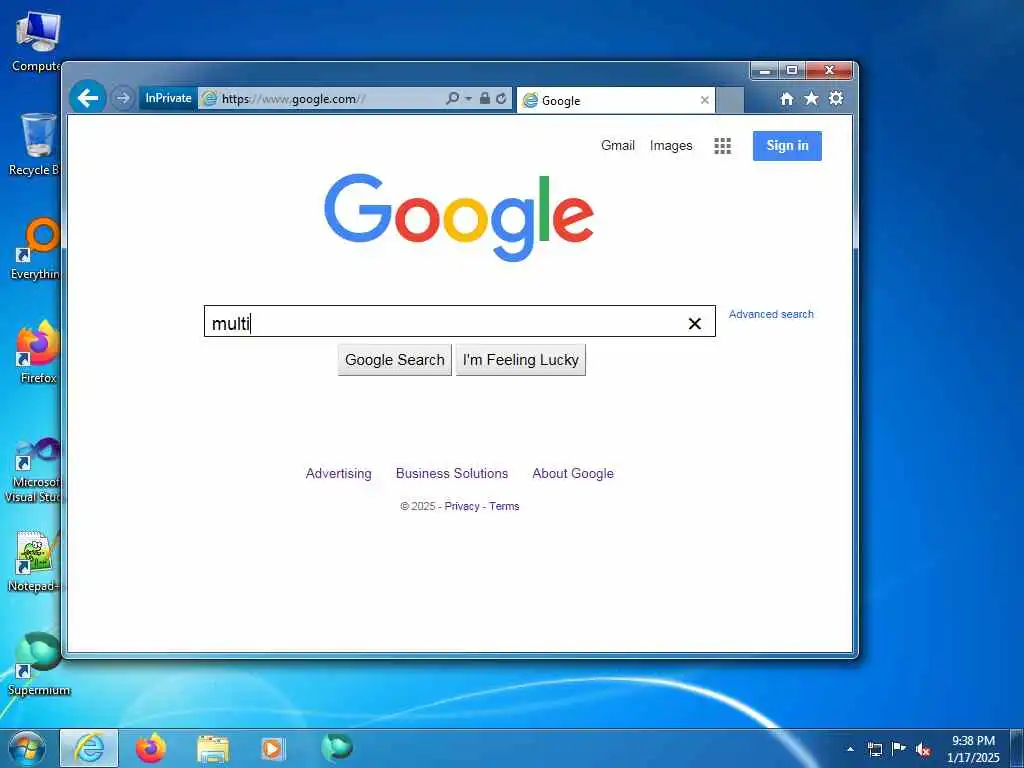Open About Google link
This screenshot has height=768, width=1024.
(x=573, y=473)
